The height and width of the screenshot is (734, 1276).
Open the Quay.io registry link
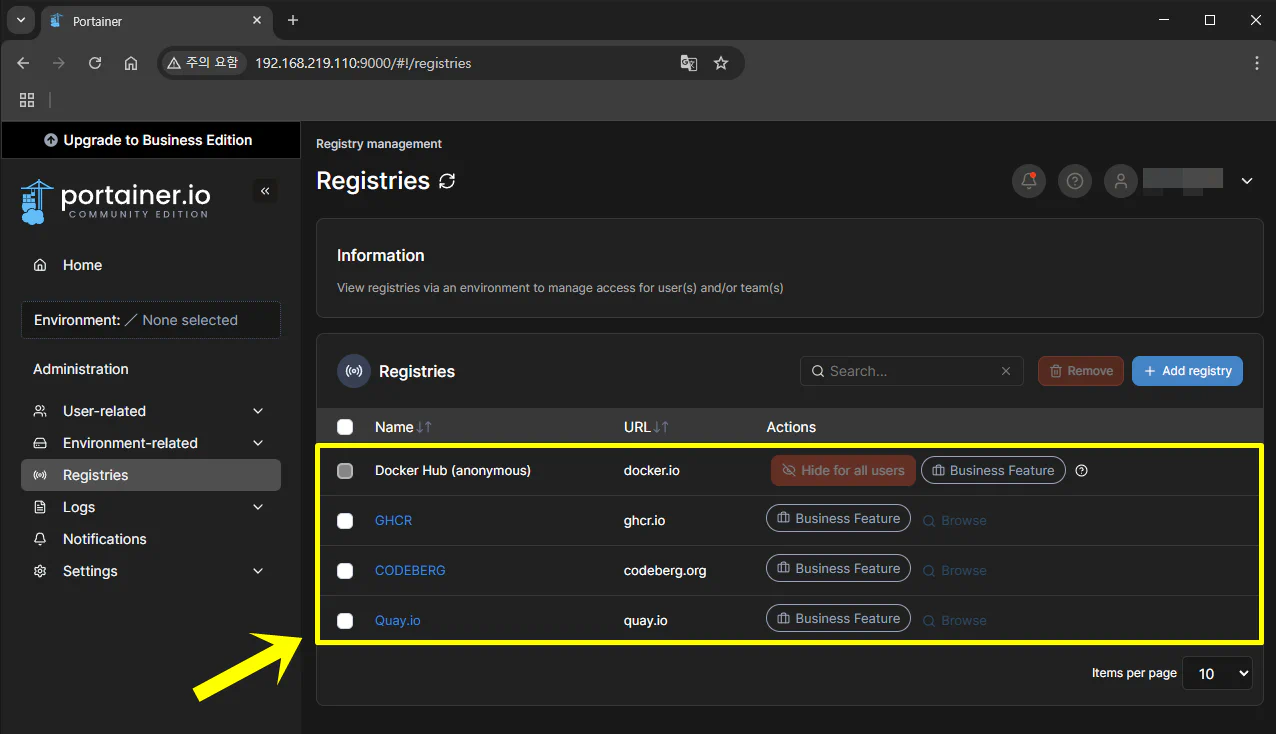pyautogui.click(x=398, y=620)
